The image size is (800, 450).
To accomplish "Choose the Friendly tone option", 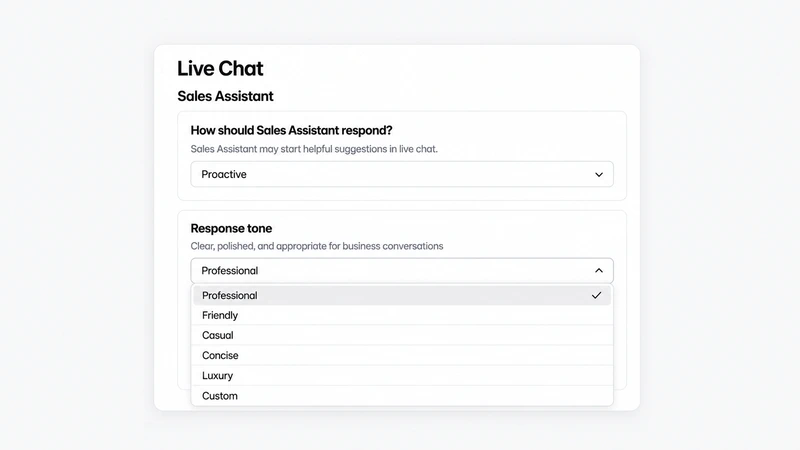I will coord(402,315).
